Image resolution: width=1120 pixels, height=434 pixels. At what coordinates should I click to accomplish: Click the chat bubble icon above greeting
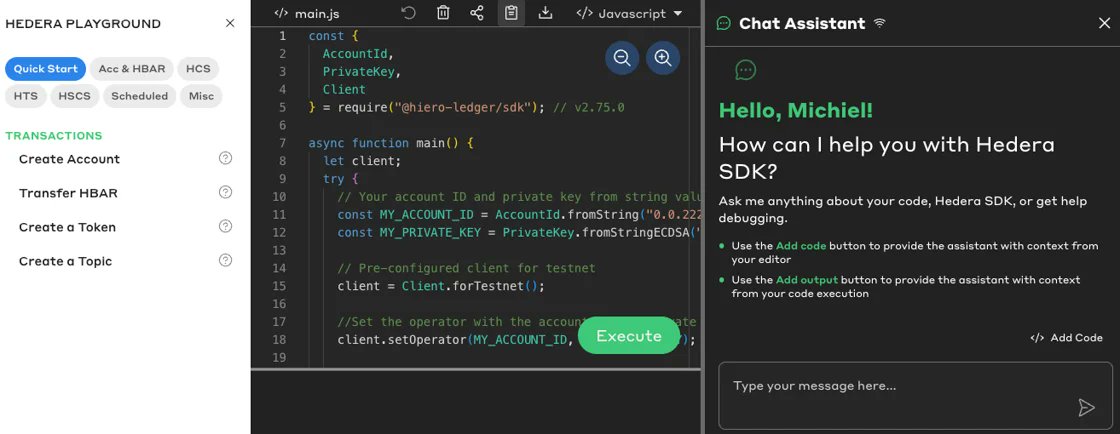(746, 70)
